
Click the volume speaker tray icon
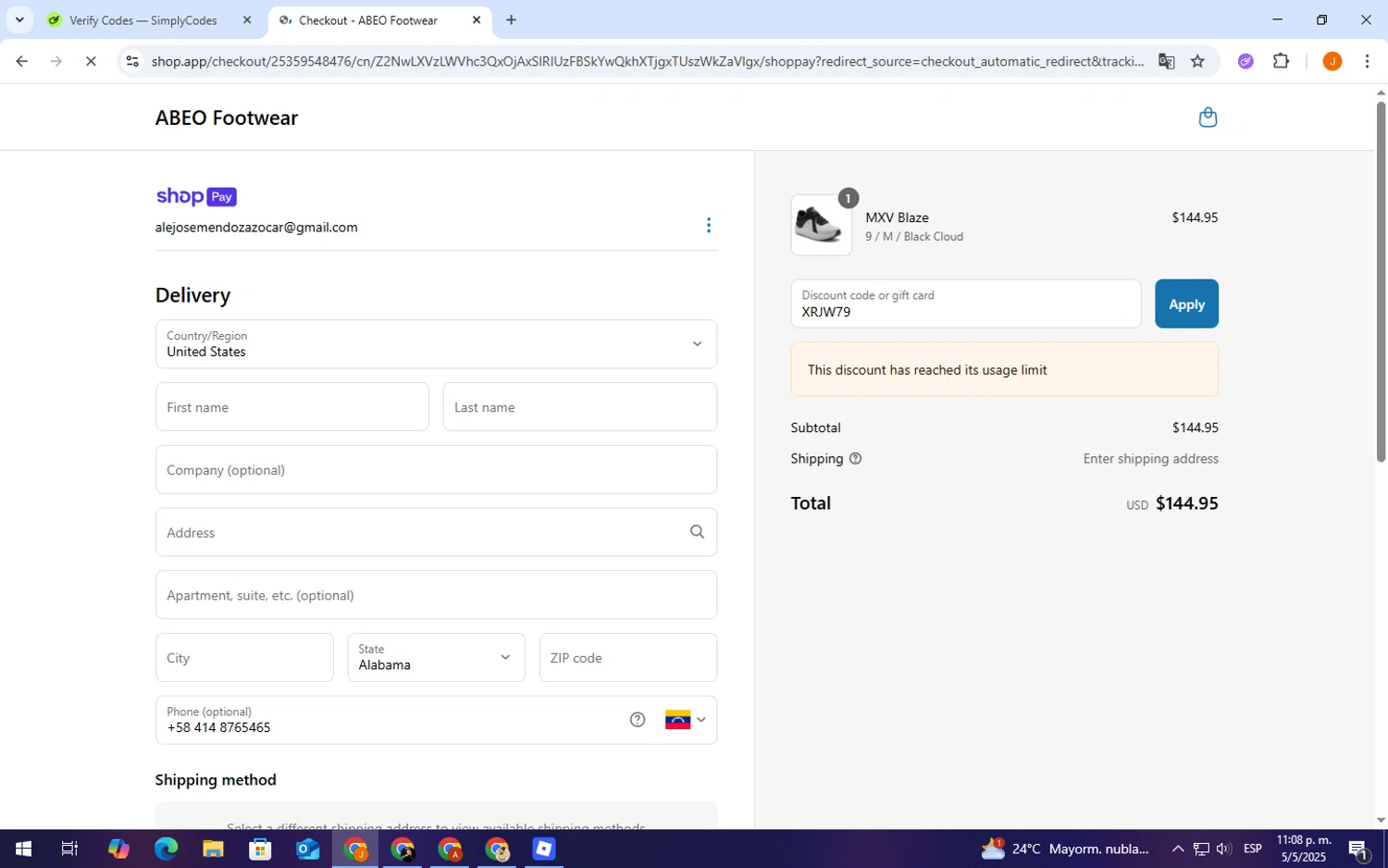coord(1223,849)
